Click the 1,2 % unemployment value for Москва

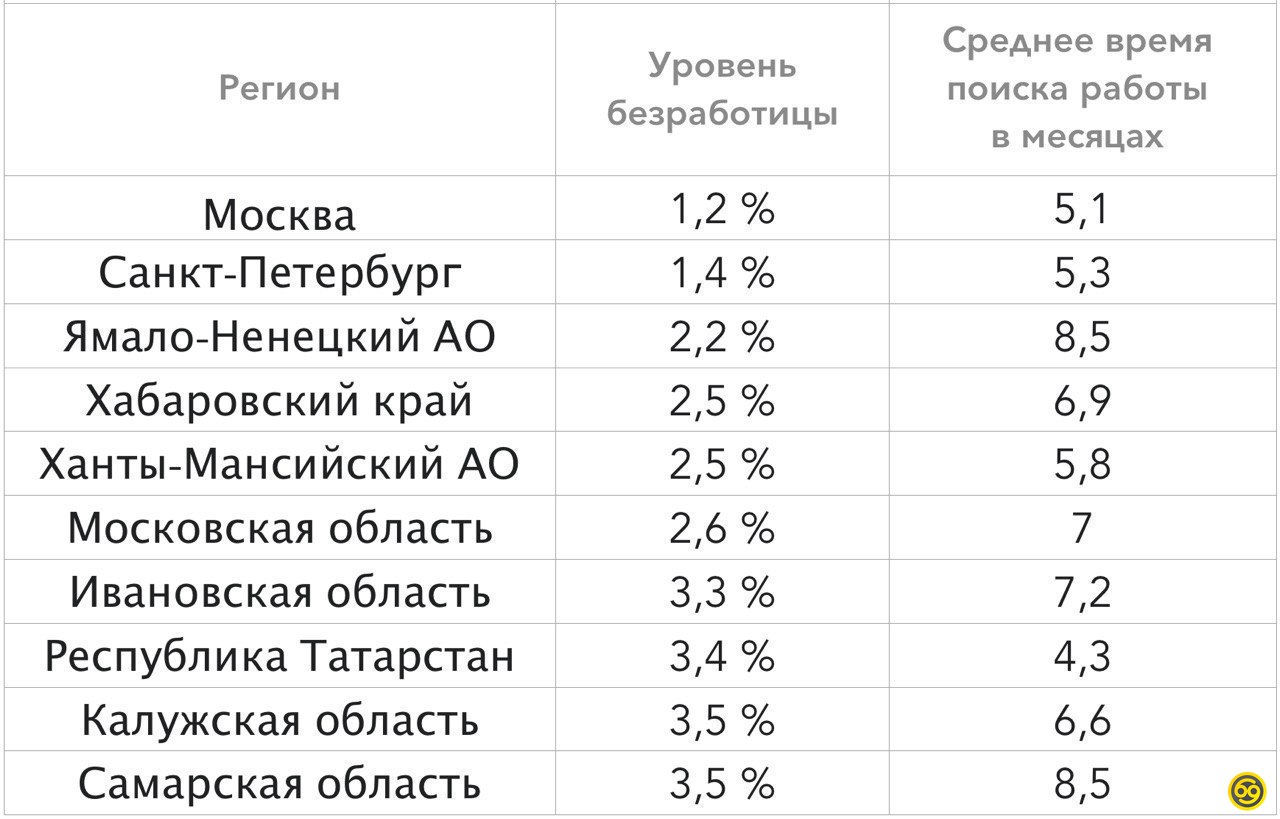click(x=722, y=211)
